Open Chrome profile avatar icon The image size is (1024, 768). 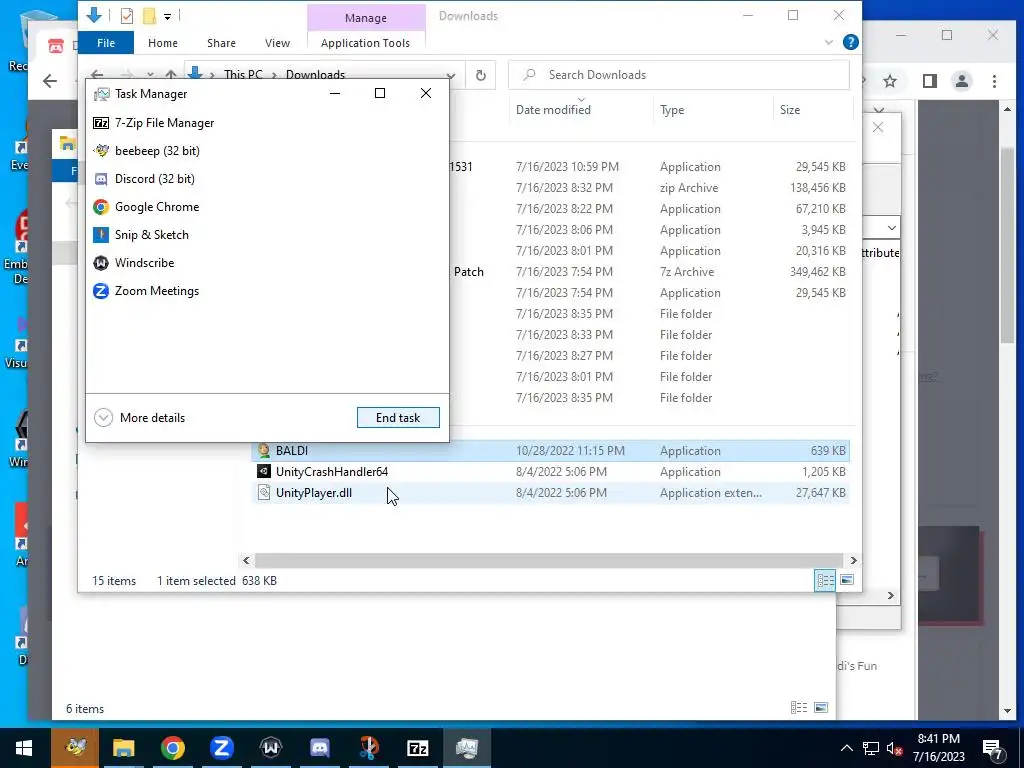click(x=961, y=81)
